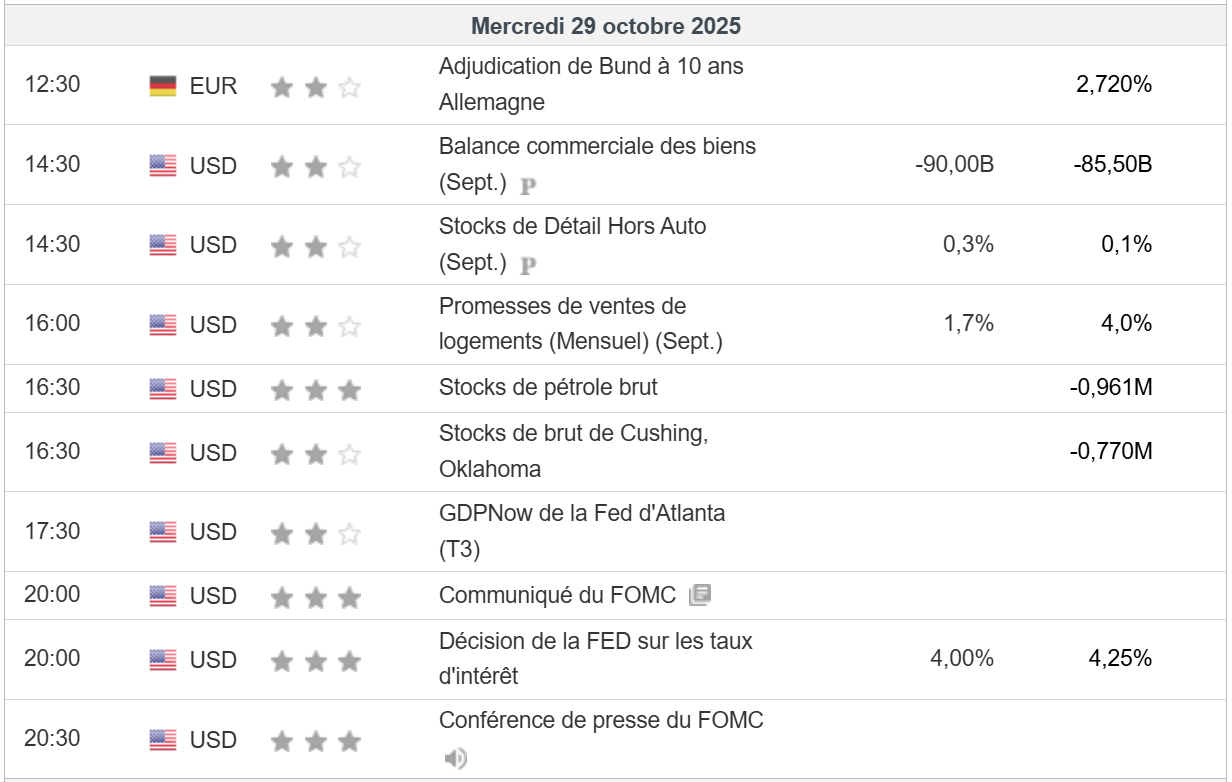The height and width of the screenshot is (782, 1232).
Task: Click the preliminary P icon next to Balance commerciale des biens
Action: (529, 185)
